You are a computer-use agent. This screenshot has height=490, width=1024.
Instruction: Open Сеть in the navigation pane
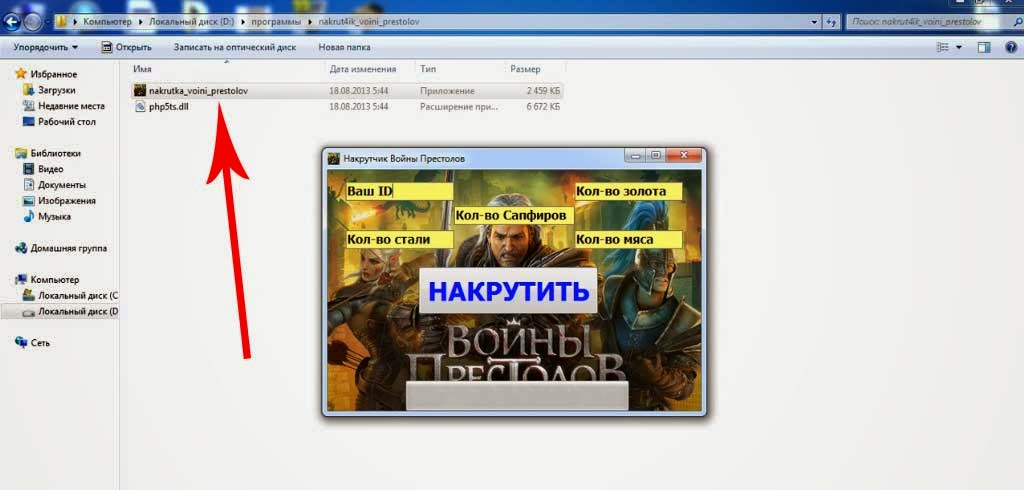[x=40, y=343]
